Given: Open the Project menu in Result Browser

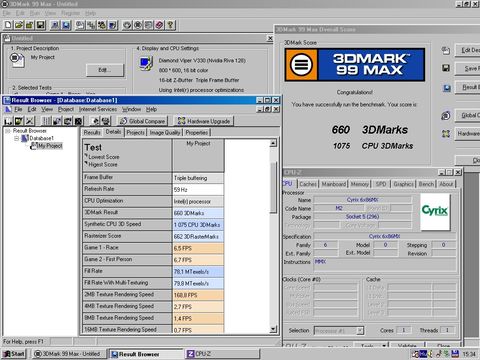Looking at the screenshot, I should coord(66,109).
